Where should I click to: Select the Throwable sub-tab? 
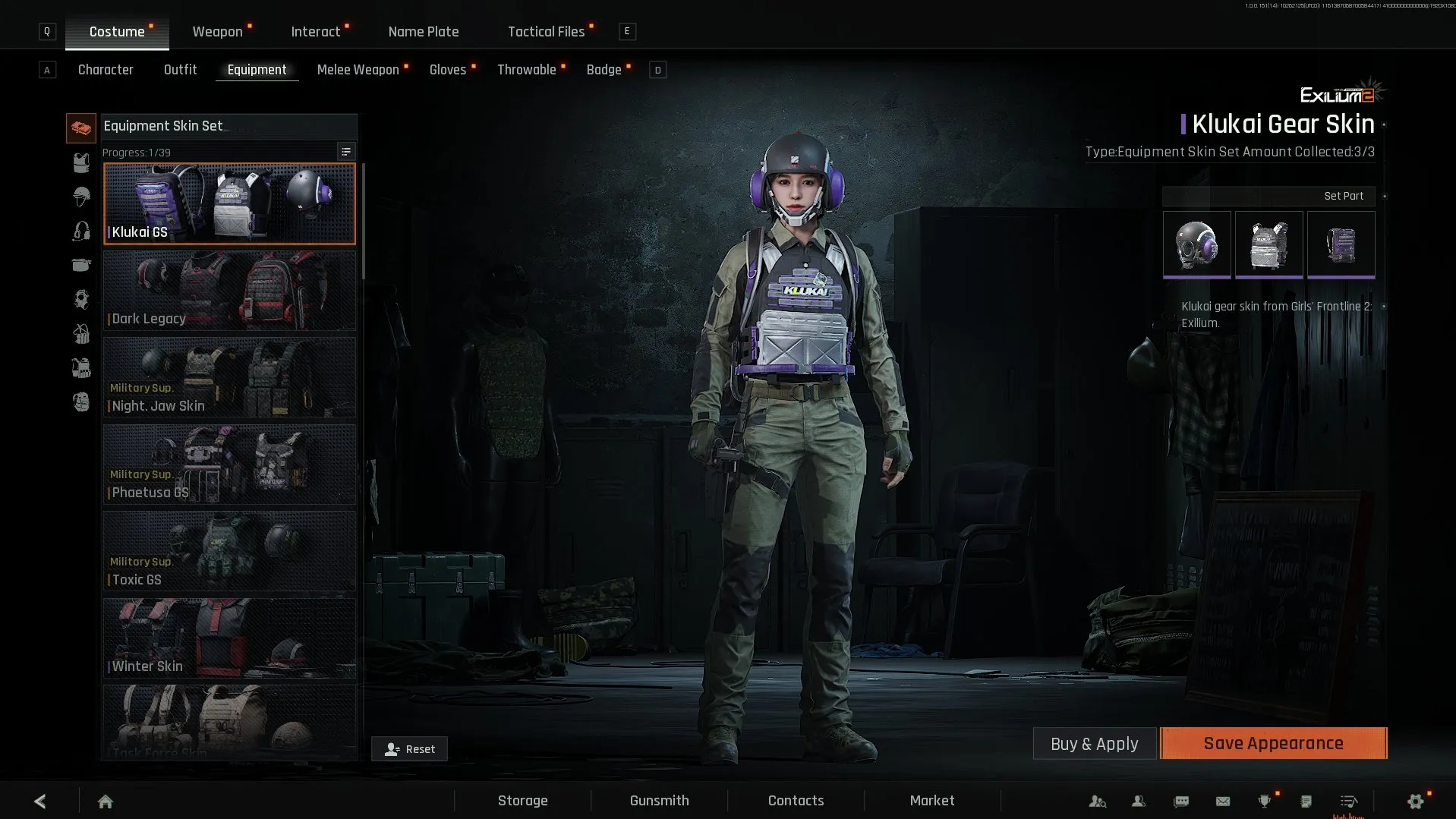pyautogui.click(x=527, y=70)
